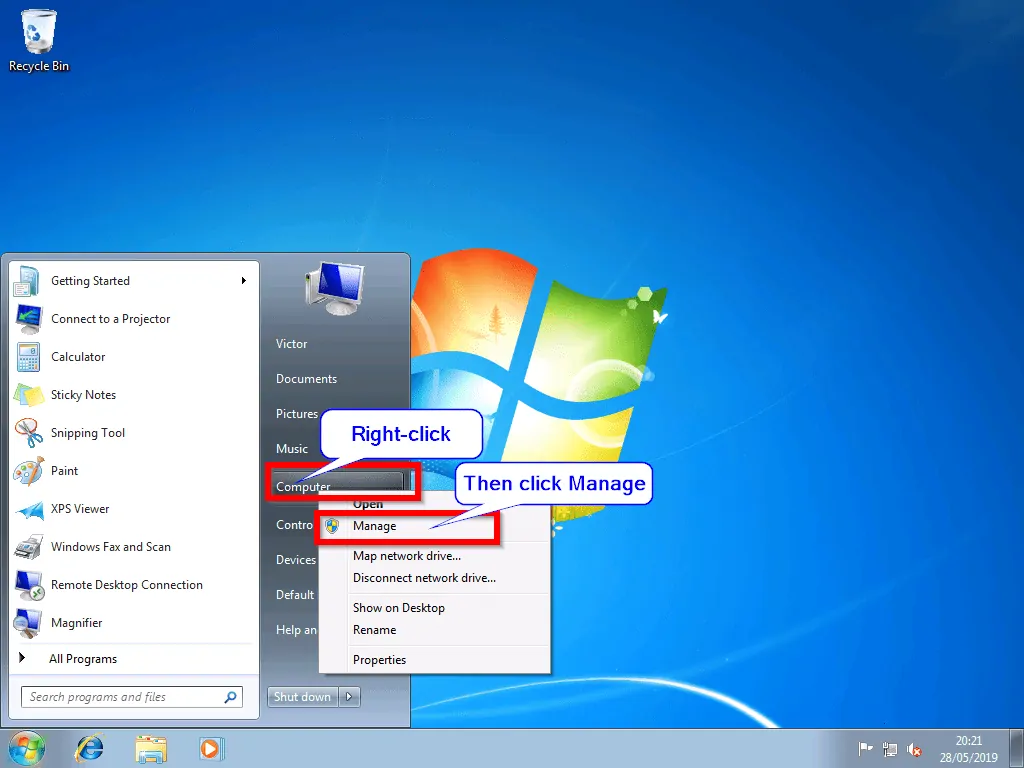Viewport: 1024px width, 768px height.
Task: Click the Action Center flag icon
Action: click(x=865, y=748)
